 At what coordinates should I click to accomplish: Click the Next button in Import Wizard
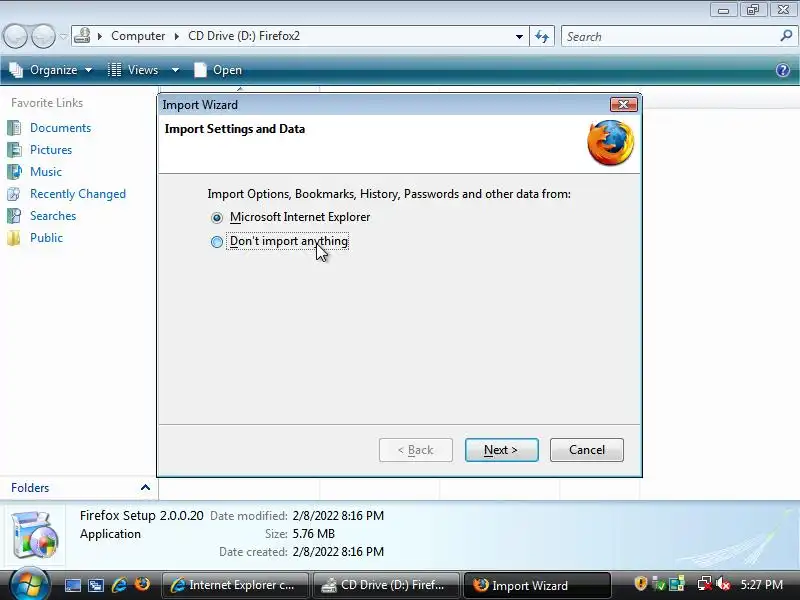502,450
